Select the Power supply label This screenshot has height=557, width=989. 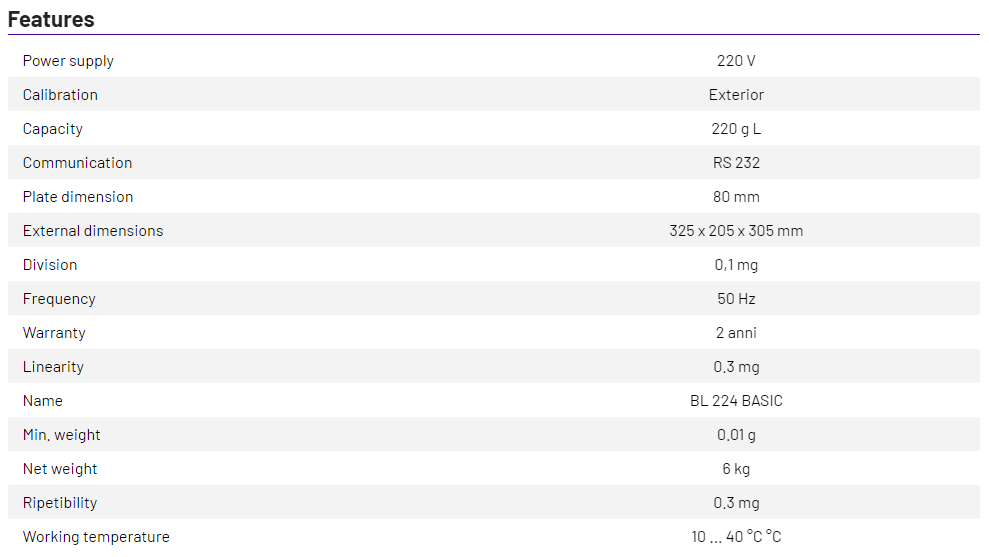coord(68,61)
